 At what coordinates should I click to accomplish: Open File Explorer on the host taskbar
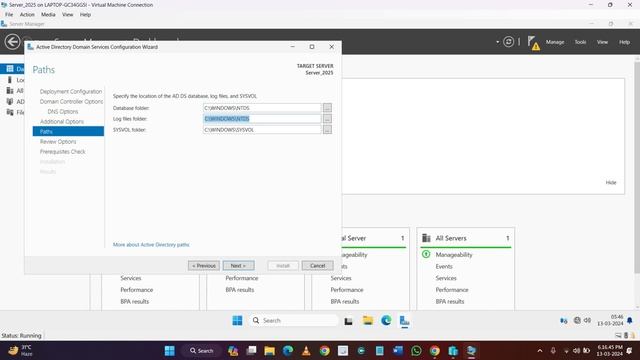[269, 351]
